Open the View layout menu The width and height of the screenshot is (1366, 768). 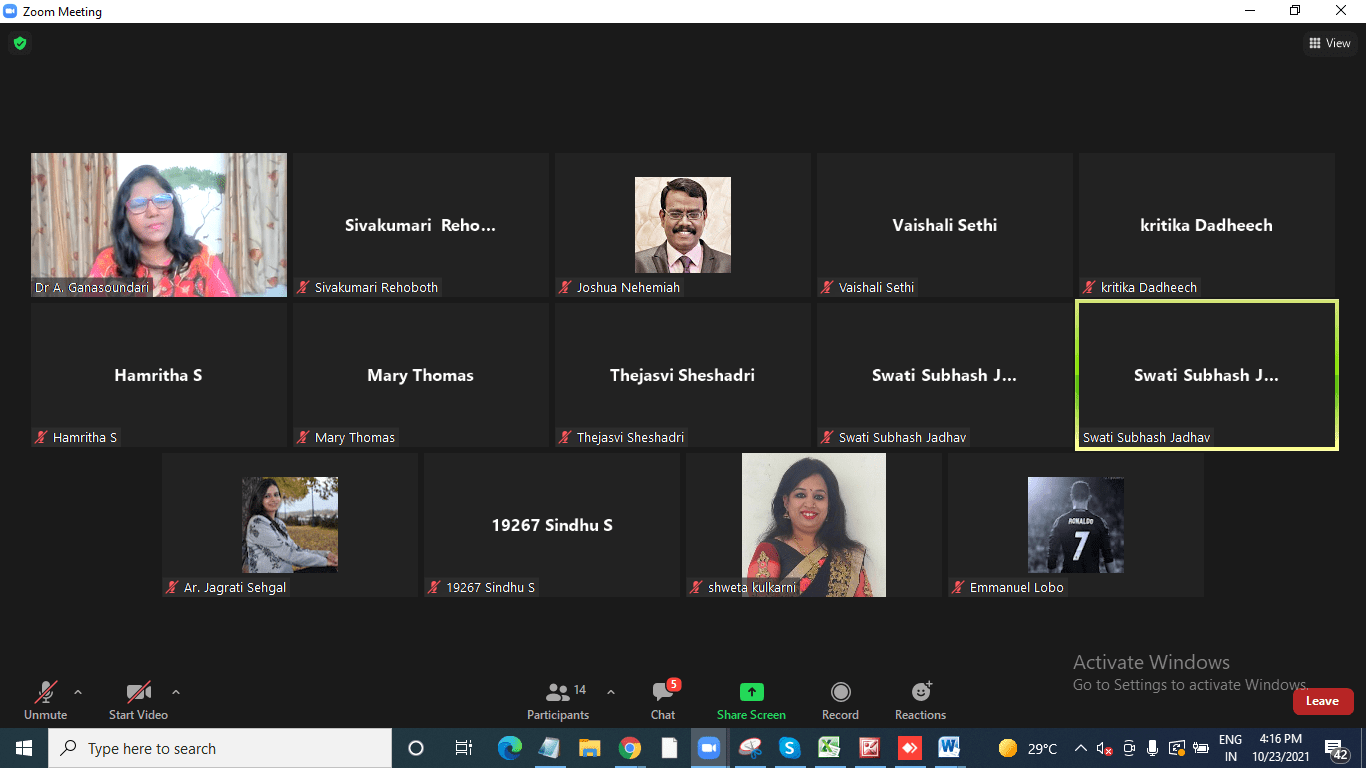coord(1330,43)
